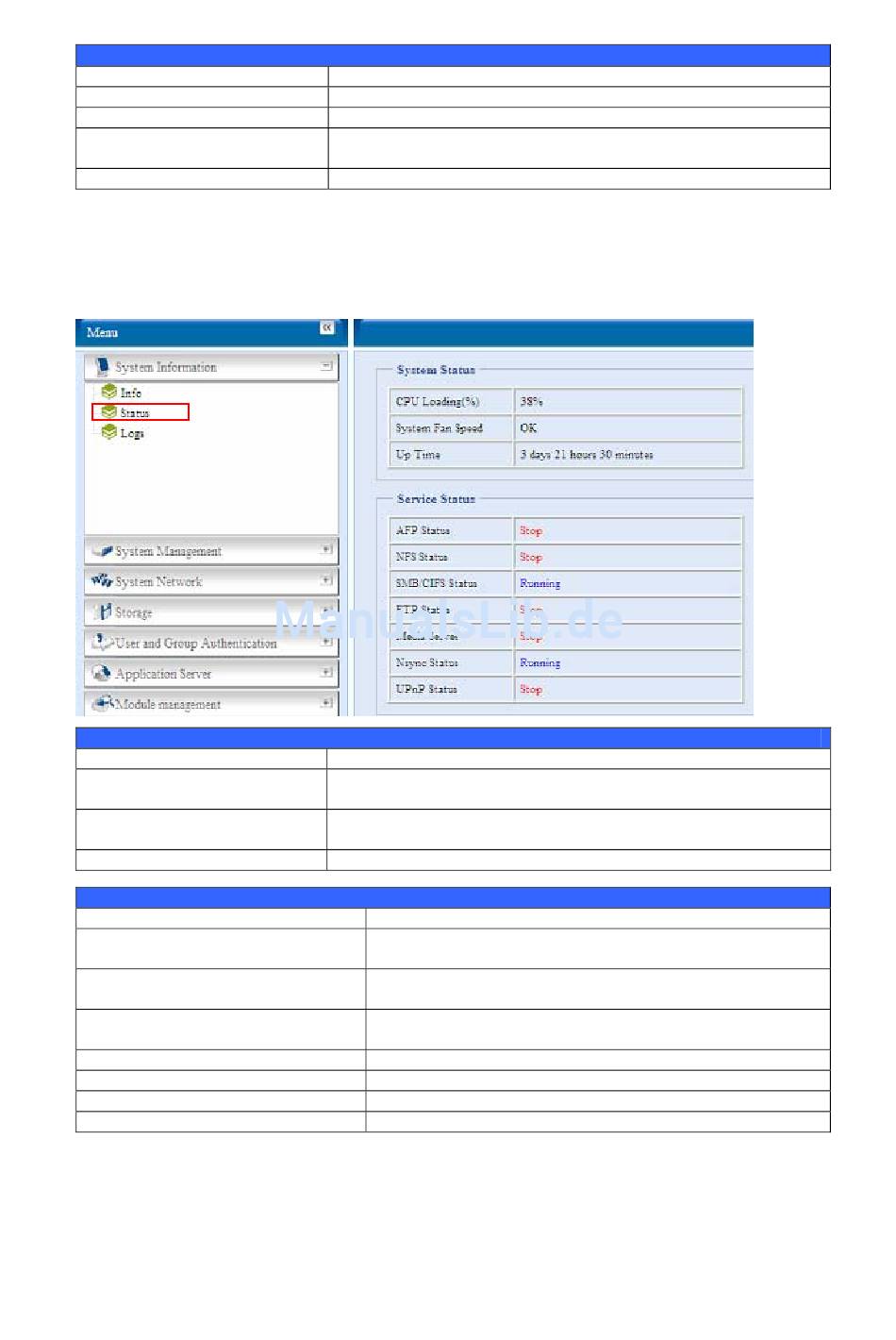The height and width of the screenshot is (1340, 896).
Task: Open the Info tree item
Action: click(x=130, y=393)
